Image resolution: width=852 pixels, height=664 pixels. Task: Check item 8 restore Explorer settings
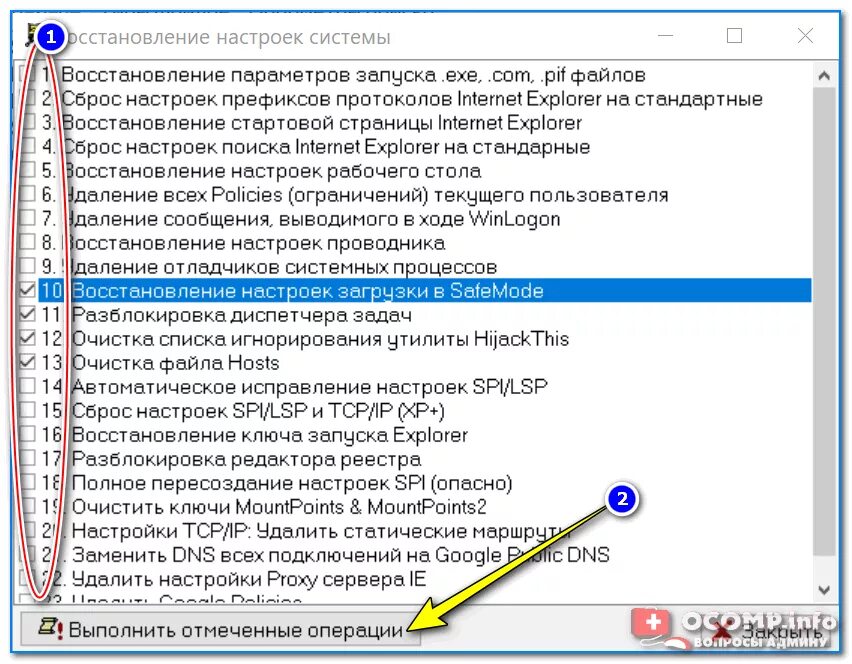pyautogui.click(x=27, y=242)
